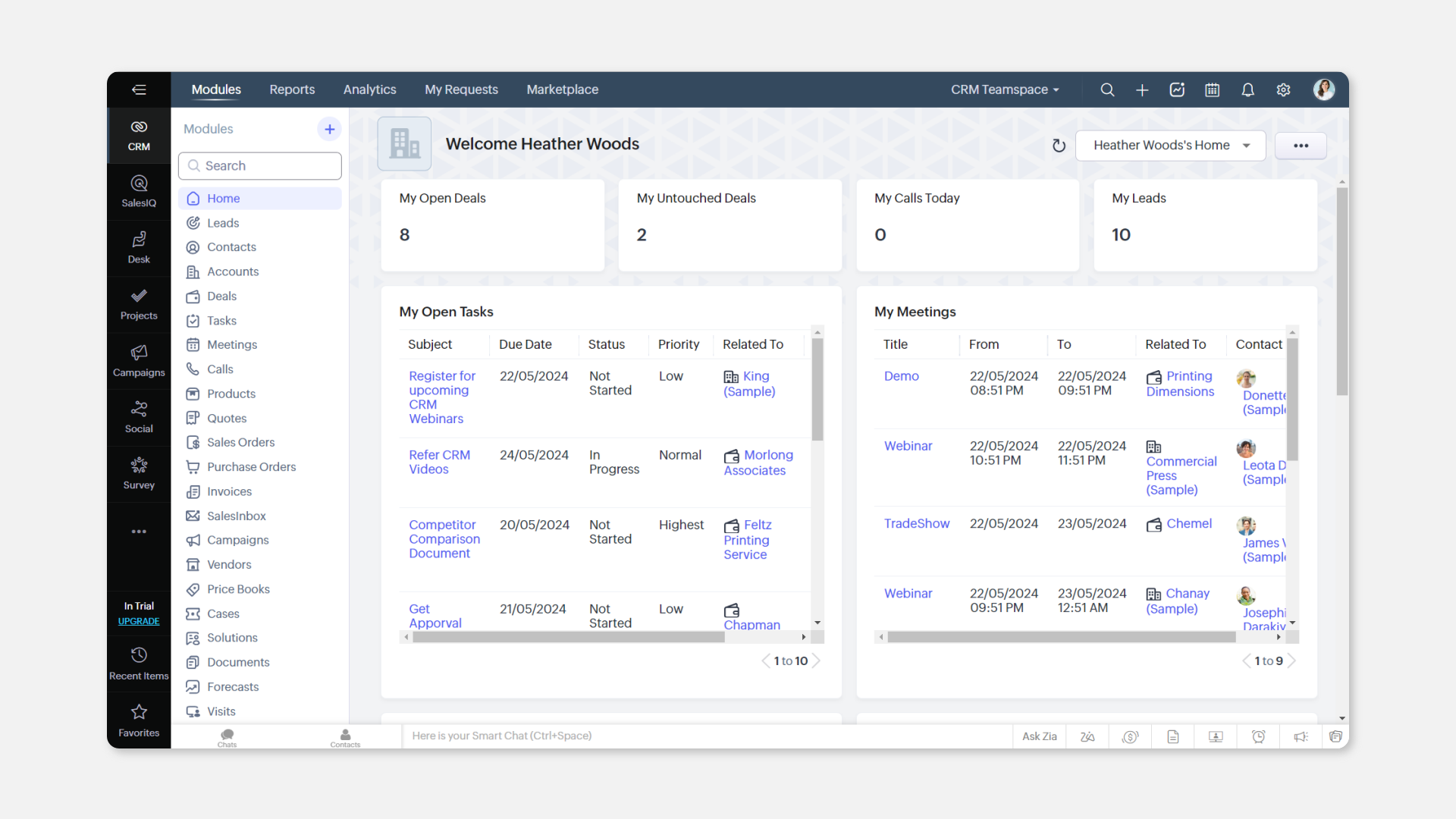Screen dimensions: 1456x819
Task: Click the plus create icon in the top bar
Action: (1142, 89)
